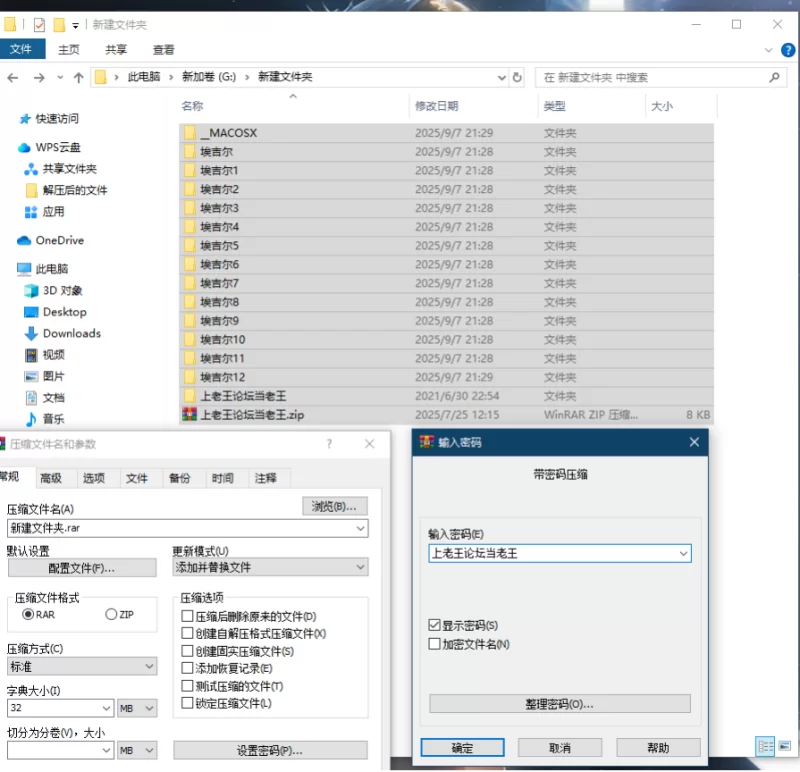The height and width of the screenshot is (772, 800).
Task: Open the 主页 ribbon tab
Action: pyautogui.click(x=69, y=49)
